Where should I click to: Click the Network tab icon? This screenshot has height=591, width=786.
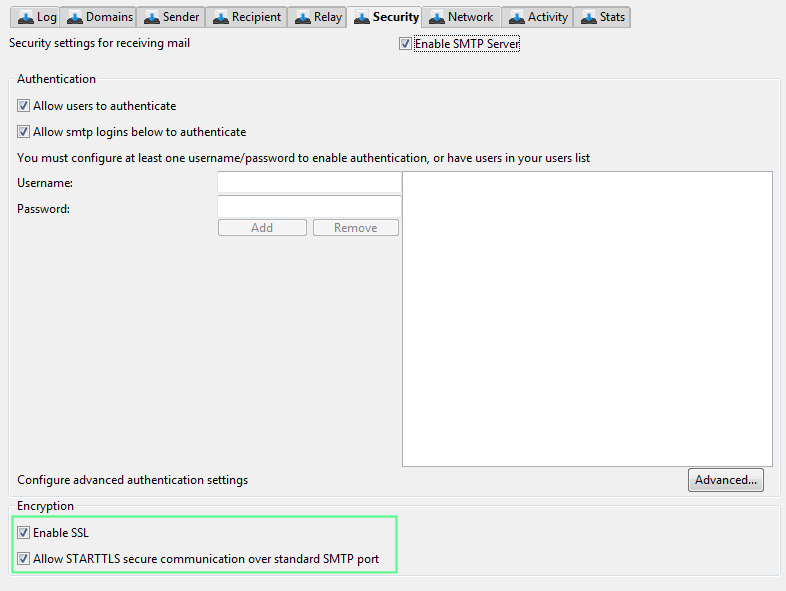coord(437,17)
